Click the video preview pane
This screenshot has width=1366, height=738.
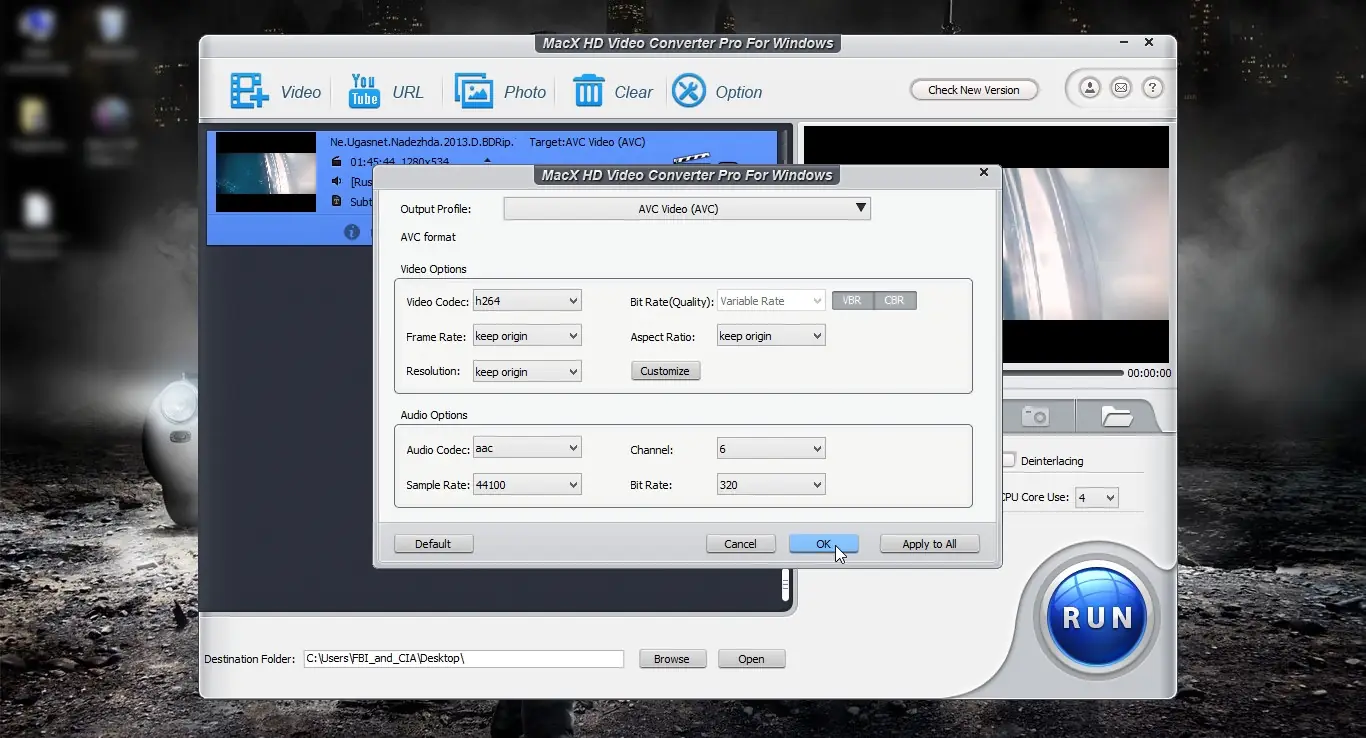point(1086,244)
